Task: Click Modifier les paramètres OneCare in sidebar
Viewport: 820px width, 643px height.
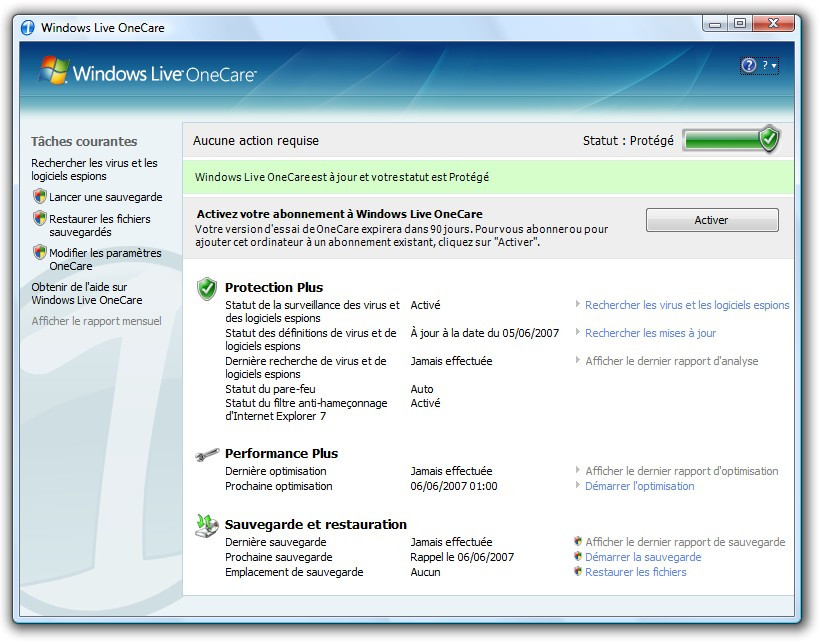Action: coord(105,260)
